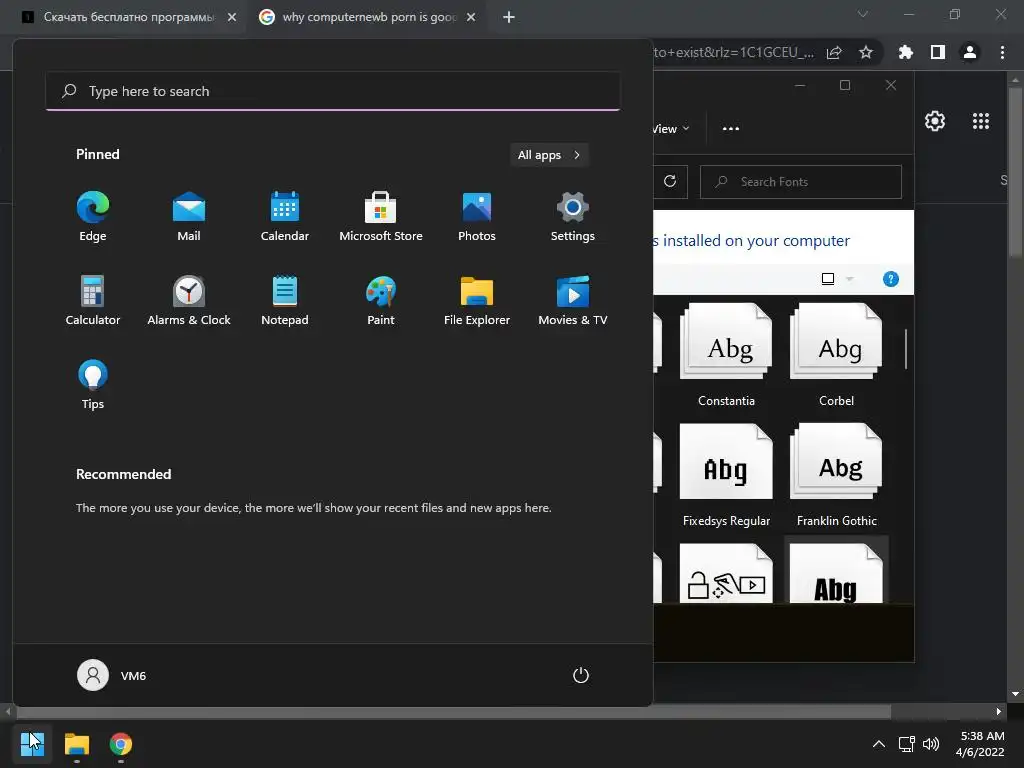Launch the Paint app
The image size is (1024, 768).
click(x=381, y=301)
